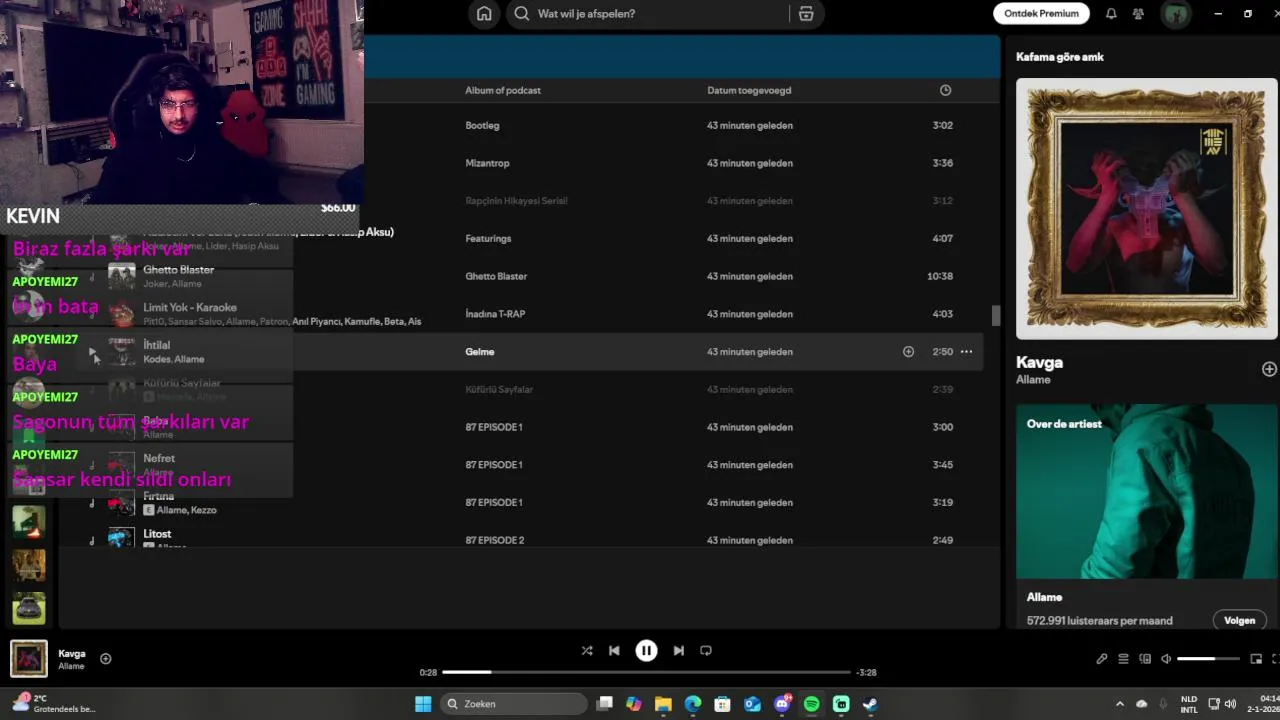Add Gelme track to liked songs
This screenshot has width=1280, height=720.
coord(908,352)
